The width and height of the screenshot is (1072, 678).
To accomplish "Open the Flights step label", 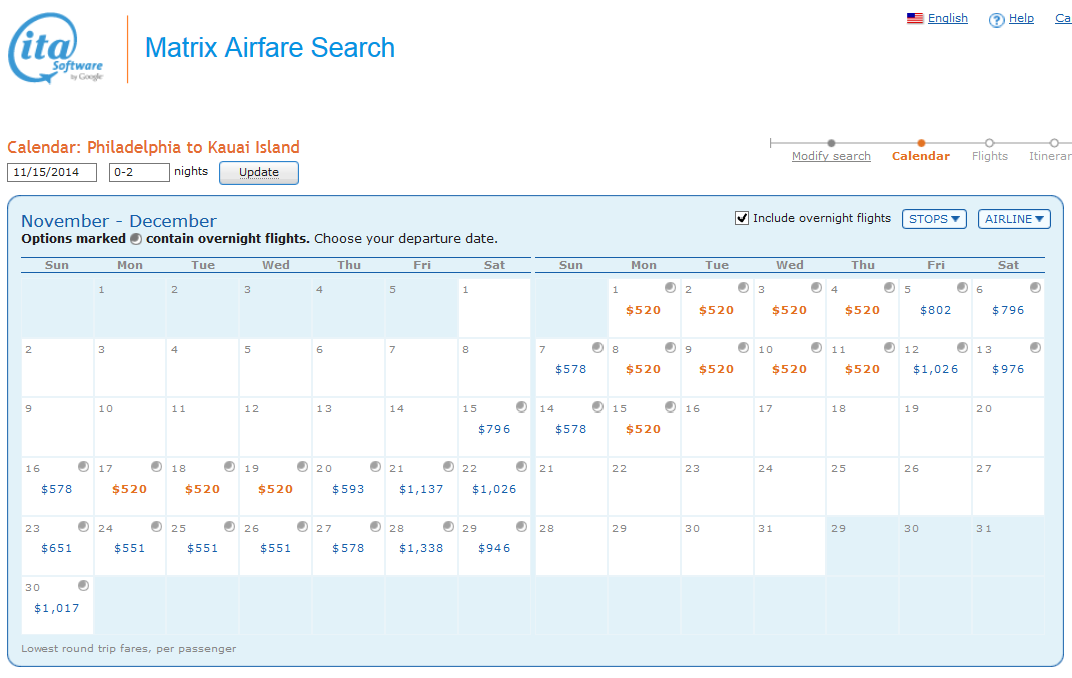I will (989, 156).
